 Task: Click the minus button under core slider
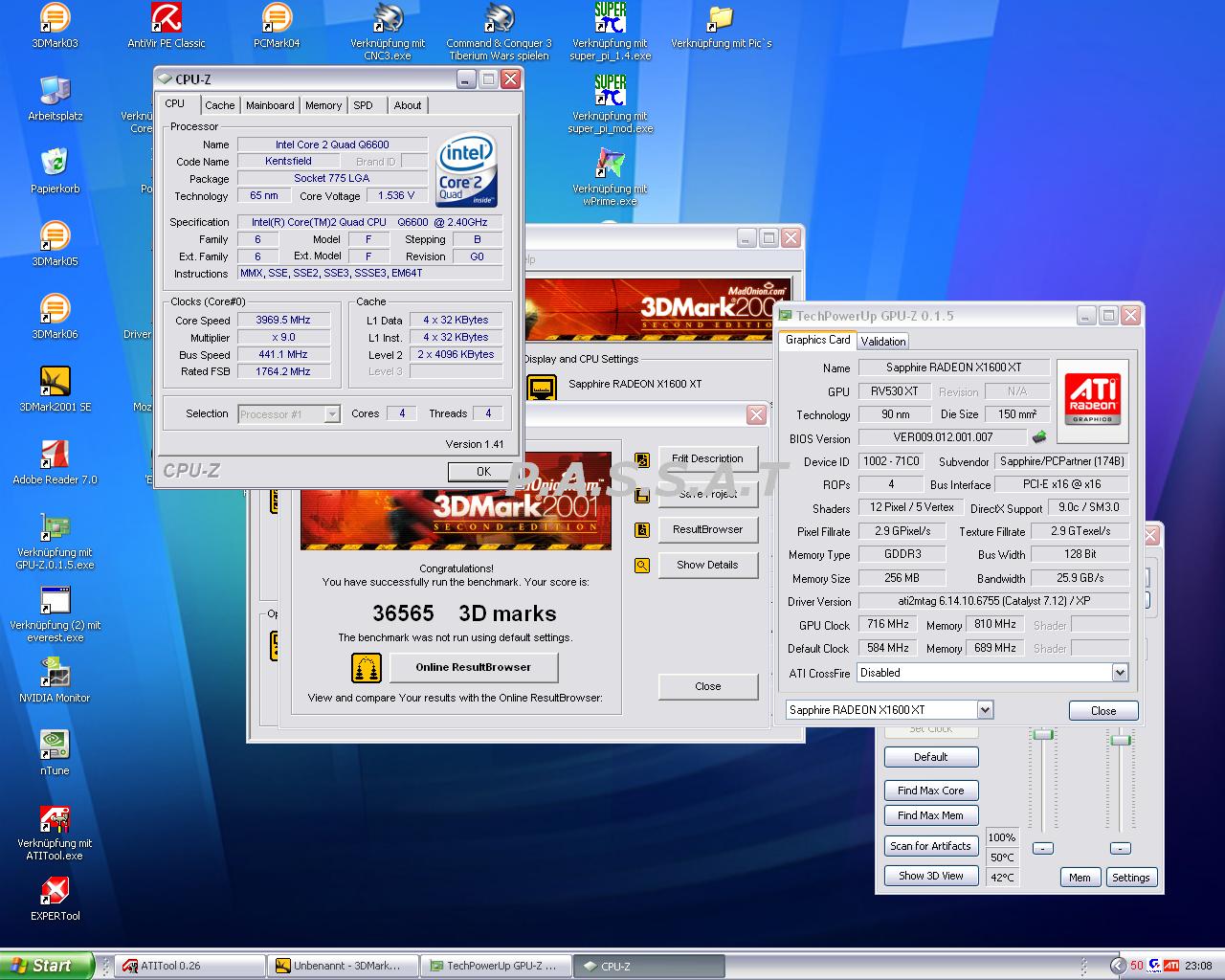point(1043,848)
